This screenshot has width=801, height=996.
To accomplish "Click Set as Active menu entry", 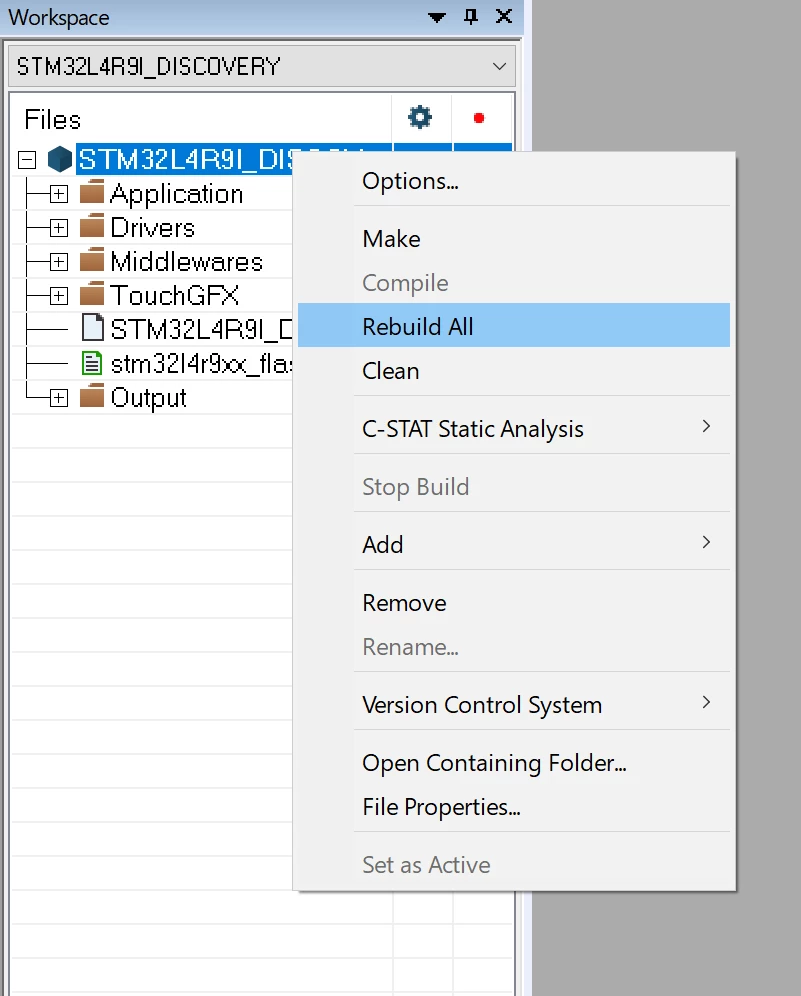I will point(514,865).
